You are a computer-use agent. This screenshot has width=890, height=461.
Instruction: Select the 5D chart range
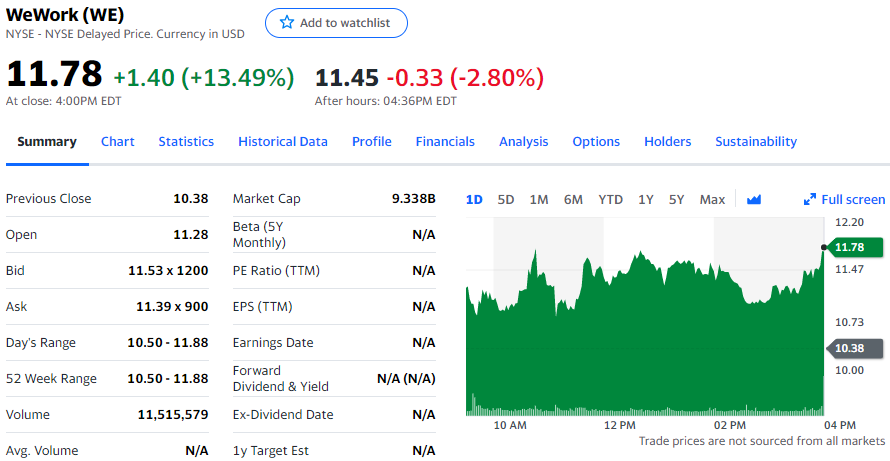(506, 199)
